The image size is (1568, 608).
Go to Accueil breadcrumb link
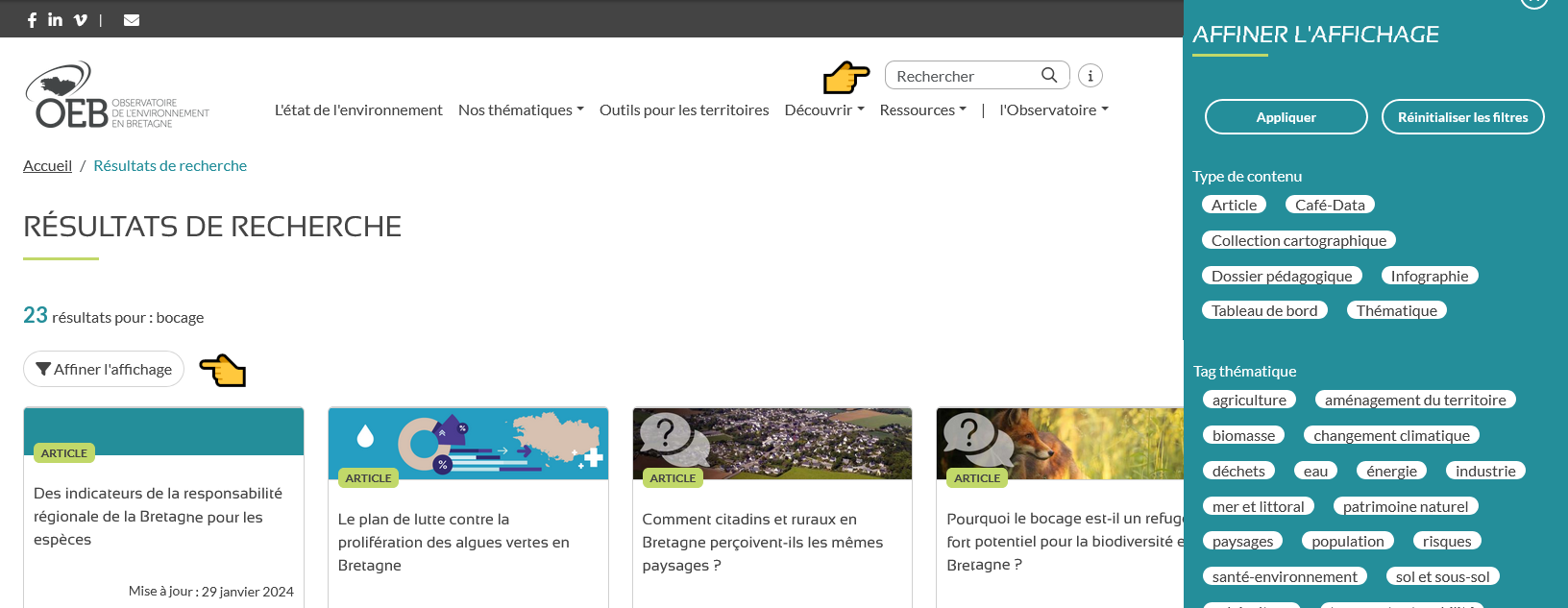tap(47, 165)
